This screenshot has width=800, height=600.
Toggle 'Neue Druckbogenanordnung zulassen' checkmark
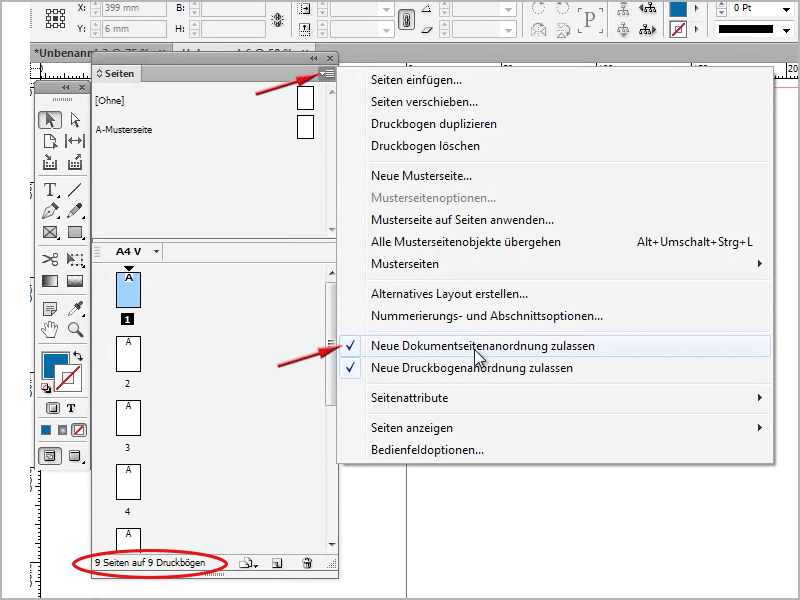pos(350,368)
